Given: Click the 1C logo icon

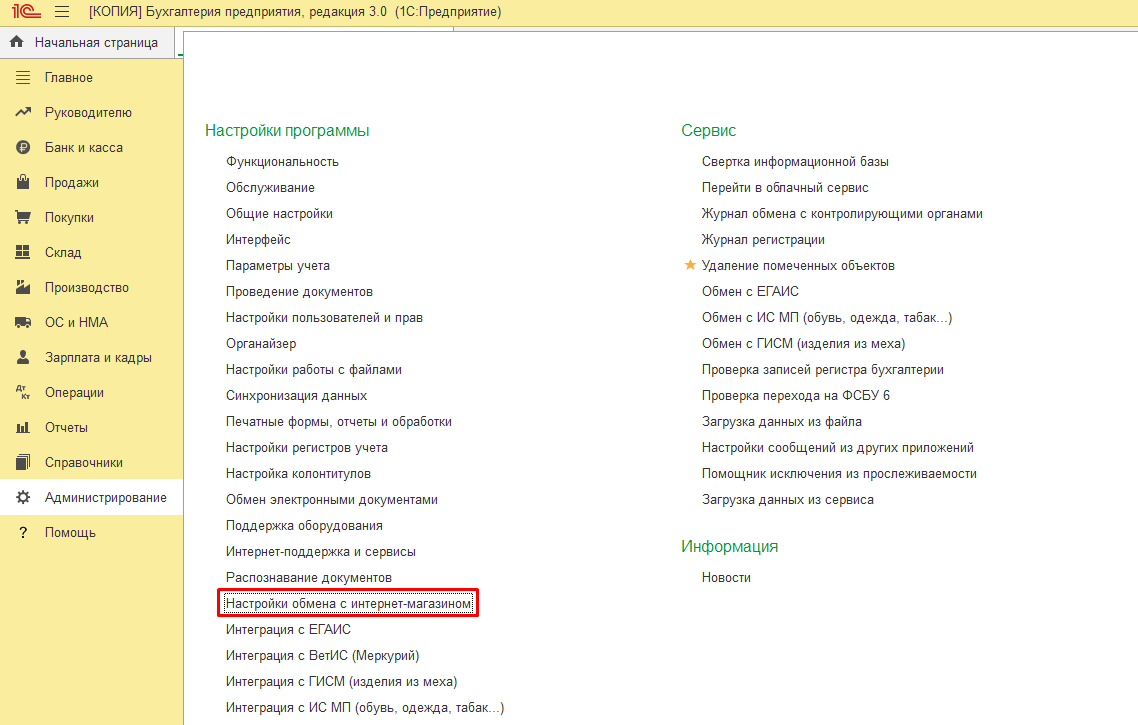Looking at the screenshot, I should click(26, 12).
